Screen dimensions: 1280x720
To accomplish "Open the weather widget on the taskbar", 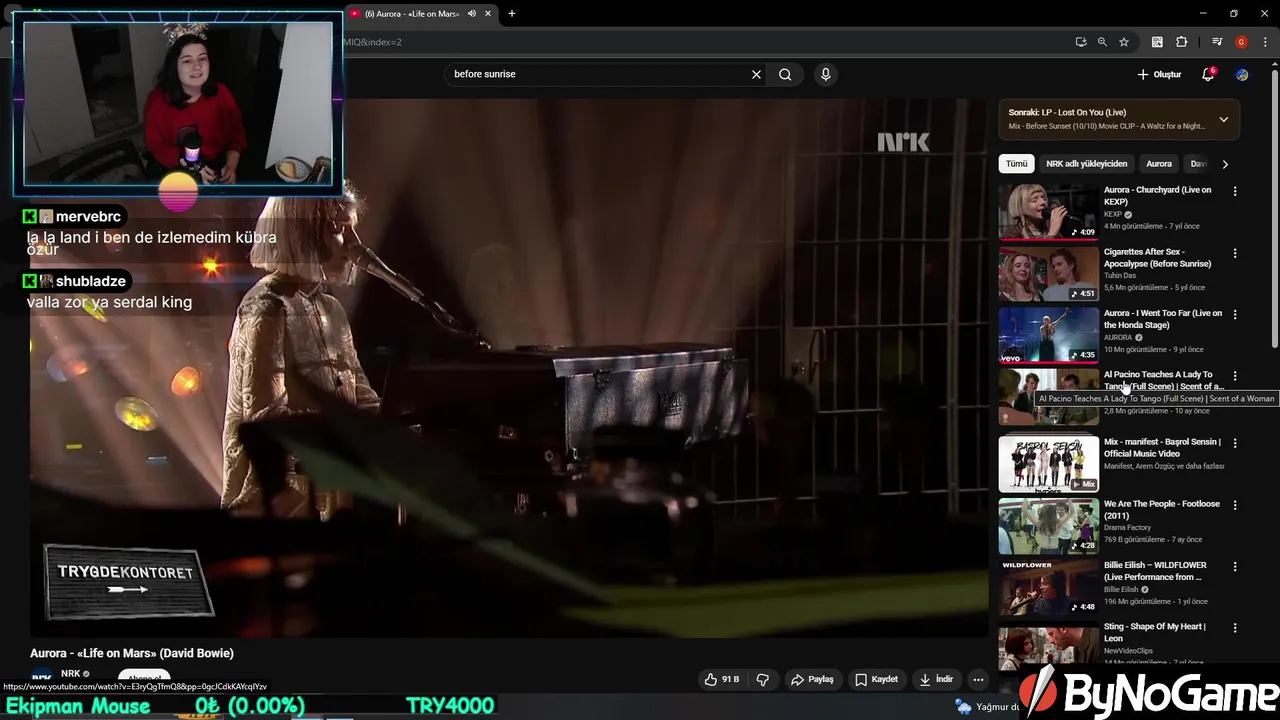I will pos(986,706).
